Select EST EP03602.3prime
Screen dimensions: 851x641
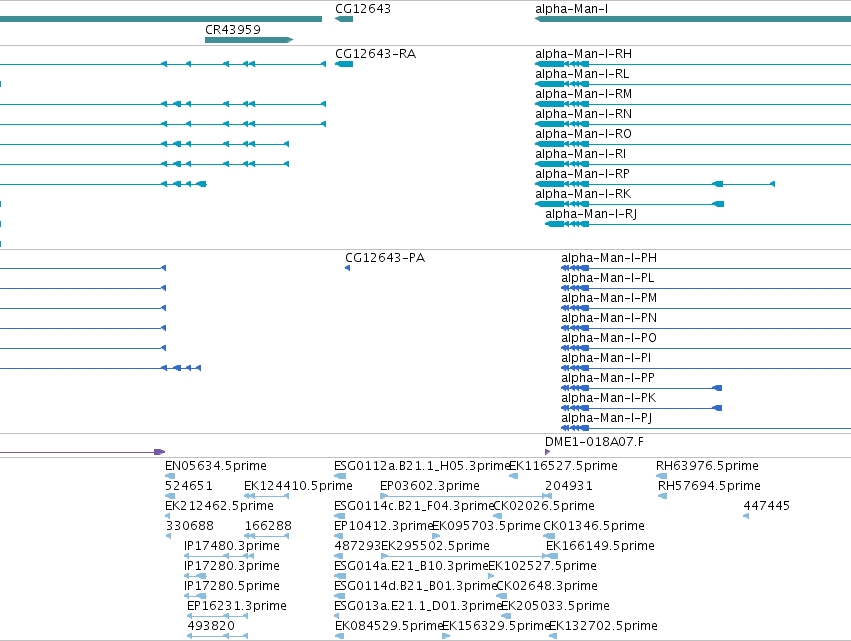tap(430, 486)
